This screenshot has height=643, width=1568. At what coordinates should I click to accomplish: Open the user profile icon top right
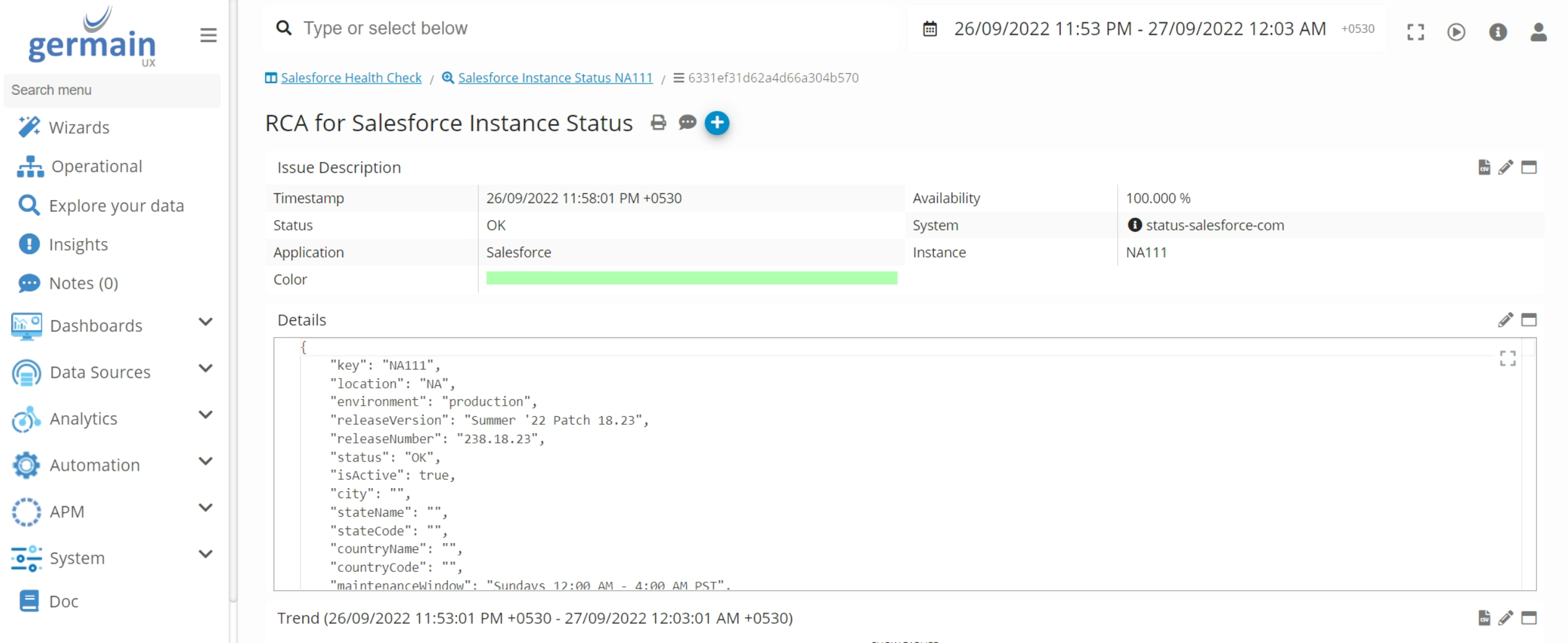click(1539, 32)
